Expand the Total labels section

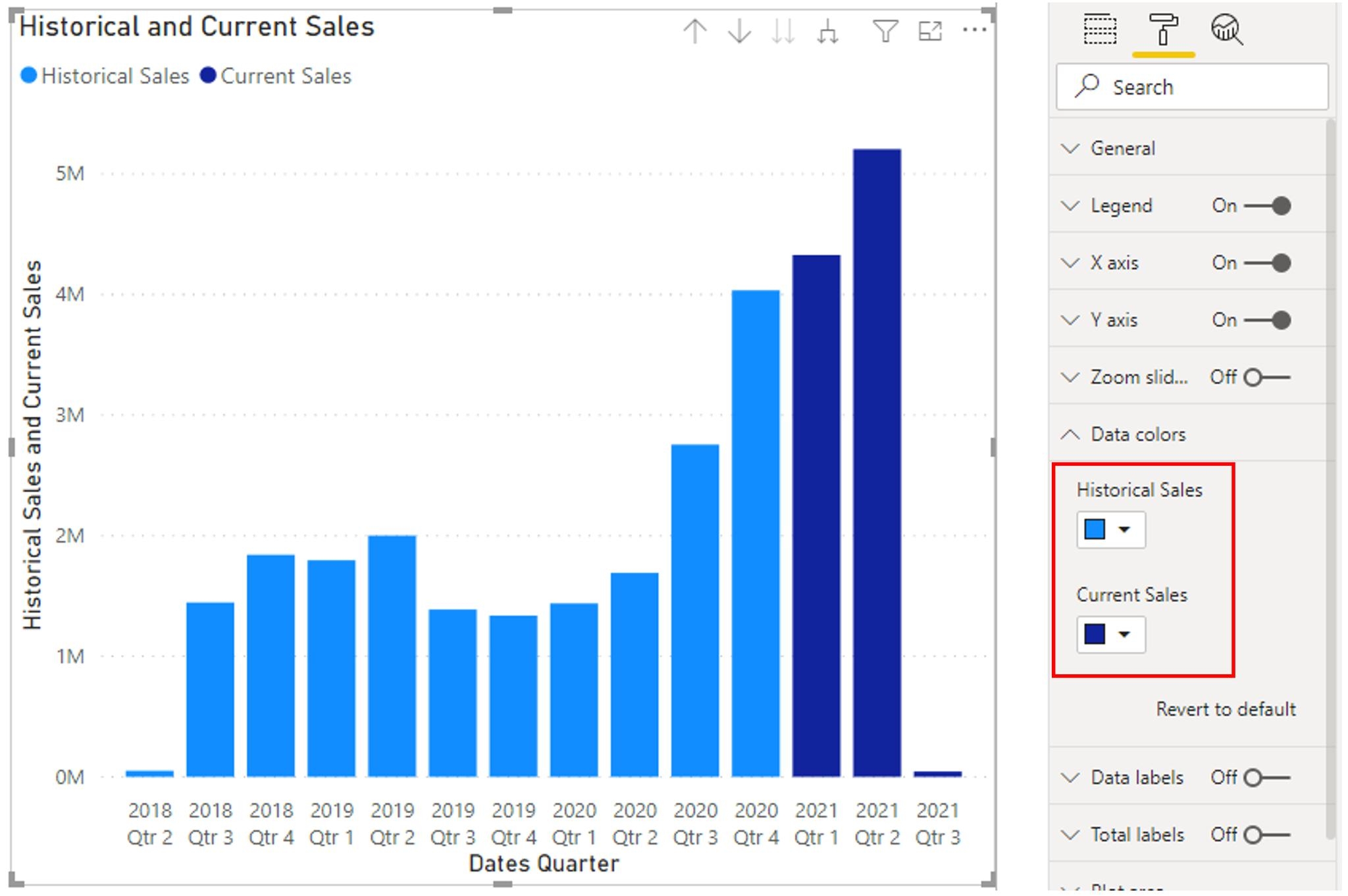[1070, 835]
